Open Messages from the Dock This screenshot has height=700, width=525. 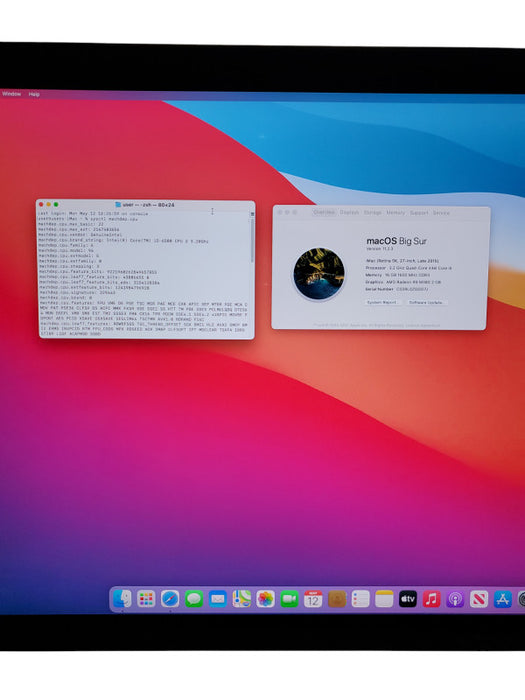point(194,599)
